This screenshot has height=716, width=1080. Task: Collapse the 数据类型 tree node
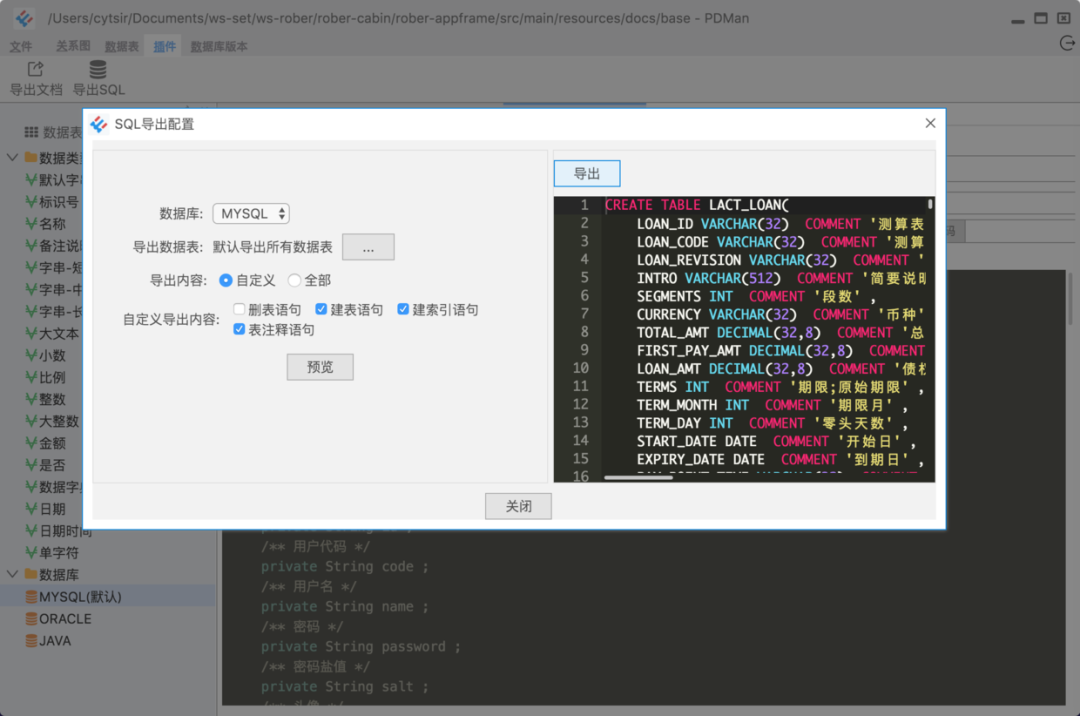click(12, 157)
